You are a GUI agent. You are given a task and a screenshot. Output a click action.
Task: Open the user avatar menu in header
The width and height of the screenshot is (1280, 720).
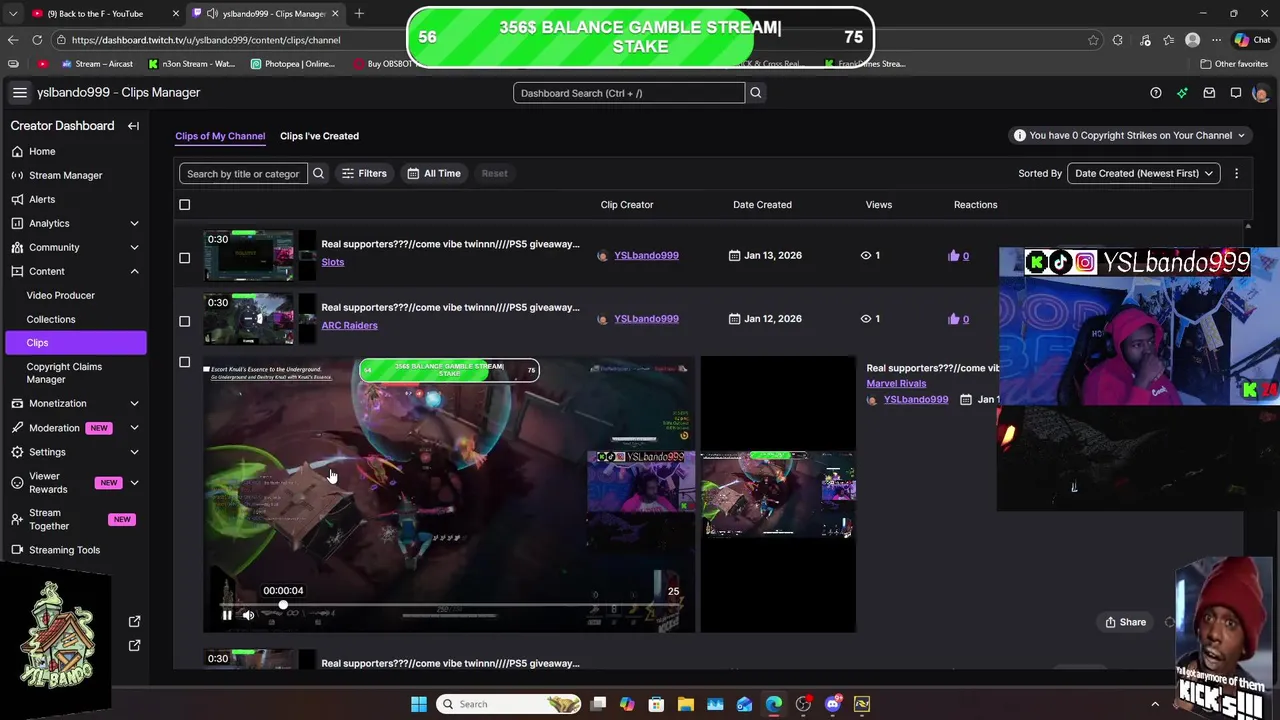click(1260, 93)
